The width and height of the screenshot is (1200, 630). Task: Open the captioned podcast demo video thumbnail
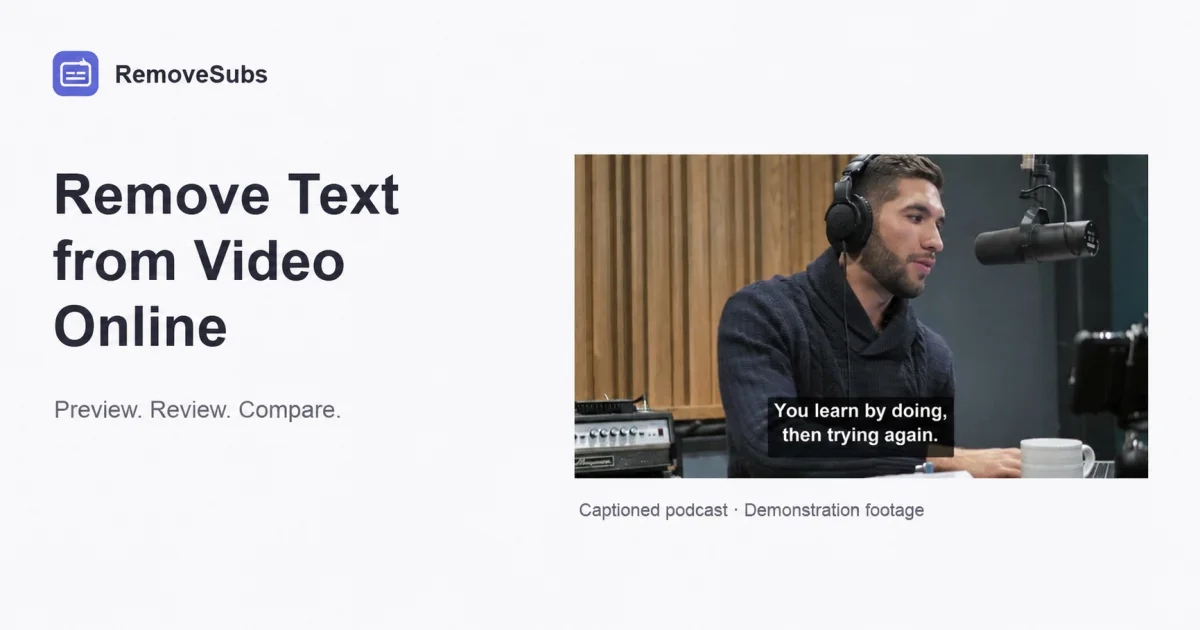(861, 316)
